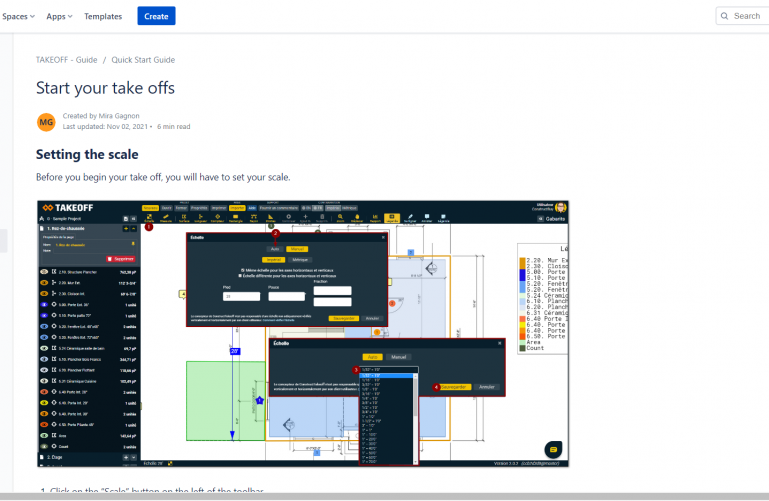Click the TAKEOFF logo in the screenshot
This screenshot has width=769, height=501.
pos(68,208)
